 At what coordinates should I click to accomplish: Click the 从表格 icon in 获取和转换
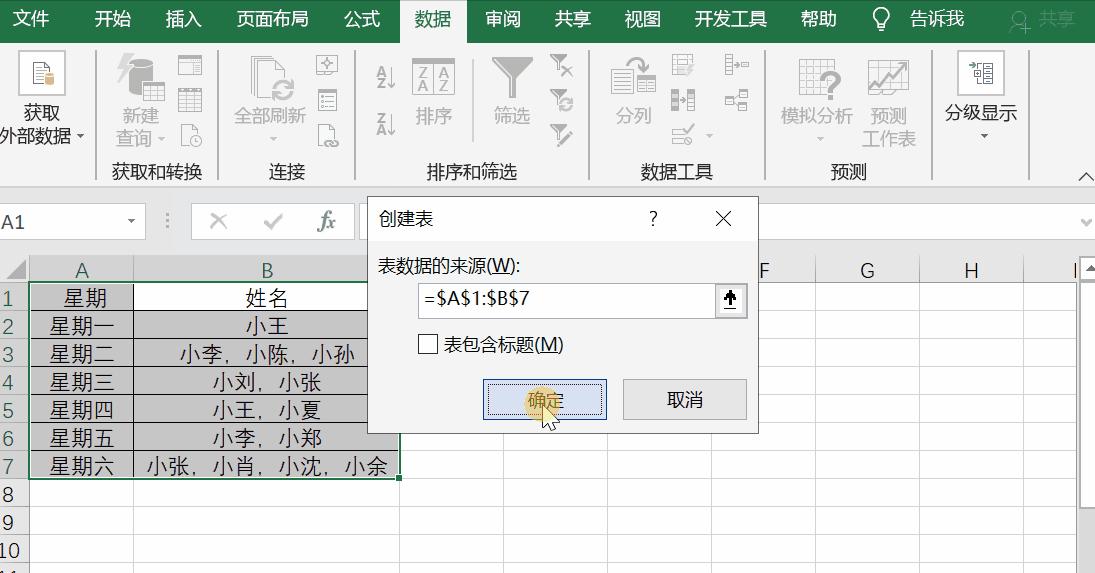tap(190, 100)
